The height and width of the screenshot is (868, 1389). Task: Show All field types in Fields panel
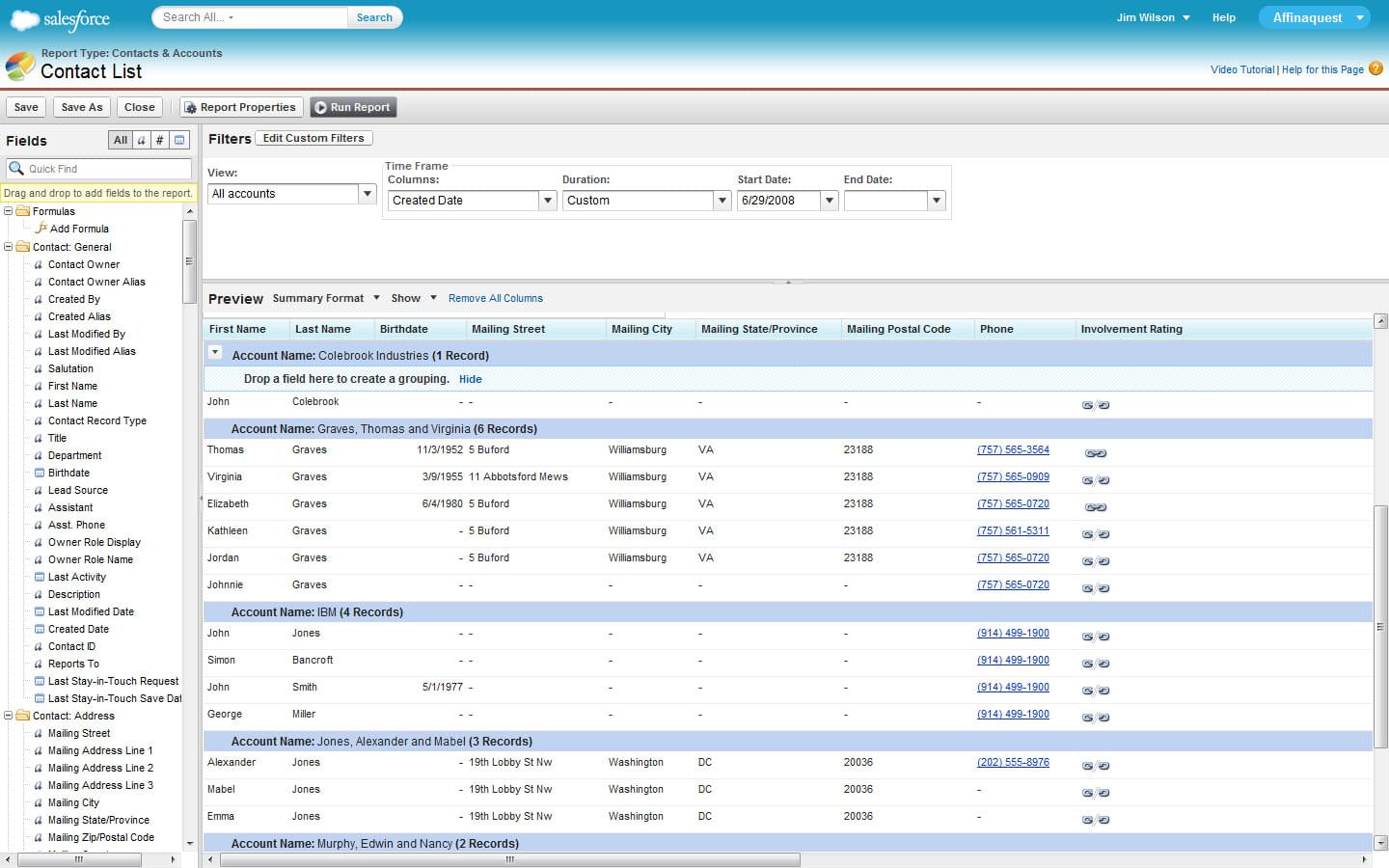[120, 140]
